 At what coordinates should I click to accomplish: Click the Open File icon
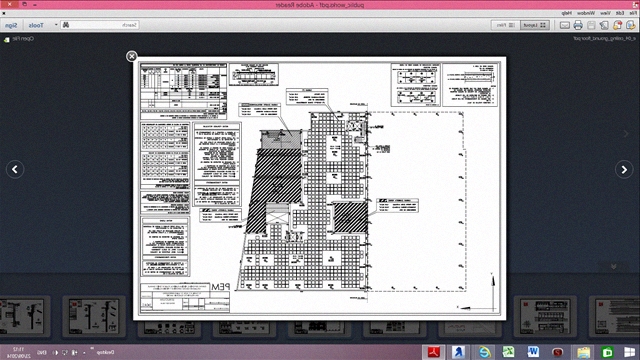(x=7, y=39)
